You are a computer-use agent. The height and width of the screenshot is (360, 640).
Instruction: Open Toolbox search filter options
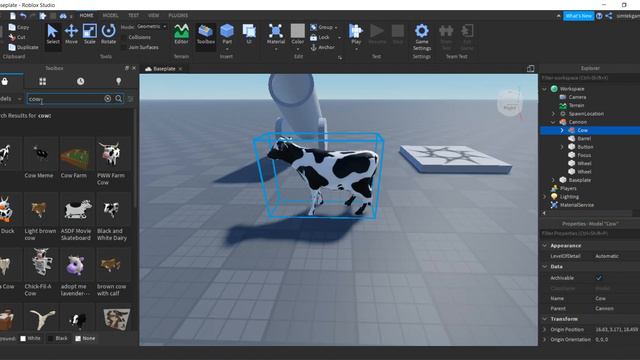(x=131, y=99)
